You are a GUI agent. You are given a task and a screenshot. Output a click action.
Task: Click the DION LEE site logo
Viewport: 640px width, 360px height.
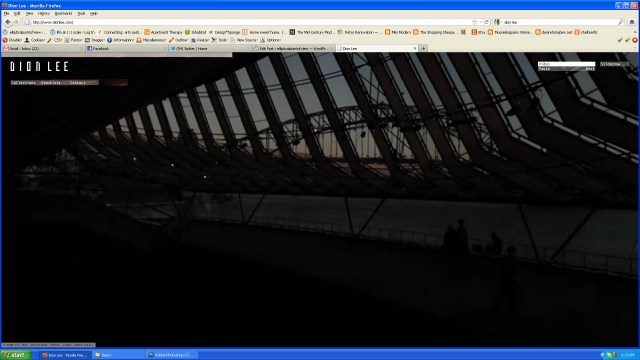click(x=39, y=67)
